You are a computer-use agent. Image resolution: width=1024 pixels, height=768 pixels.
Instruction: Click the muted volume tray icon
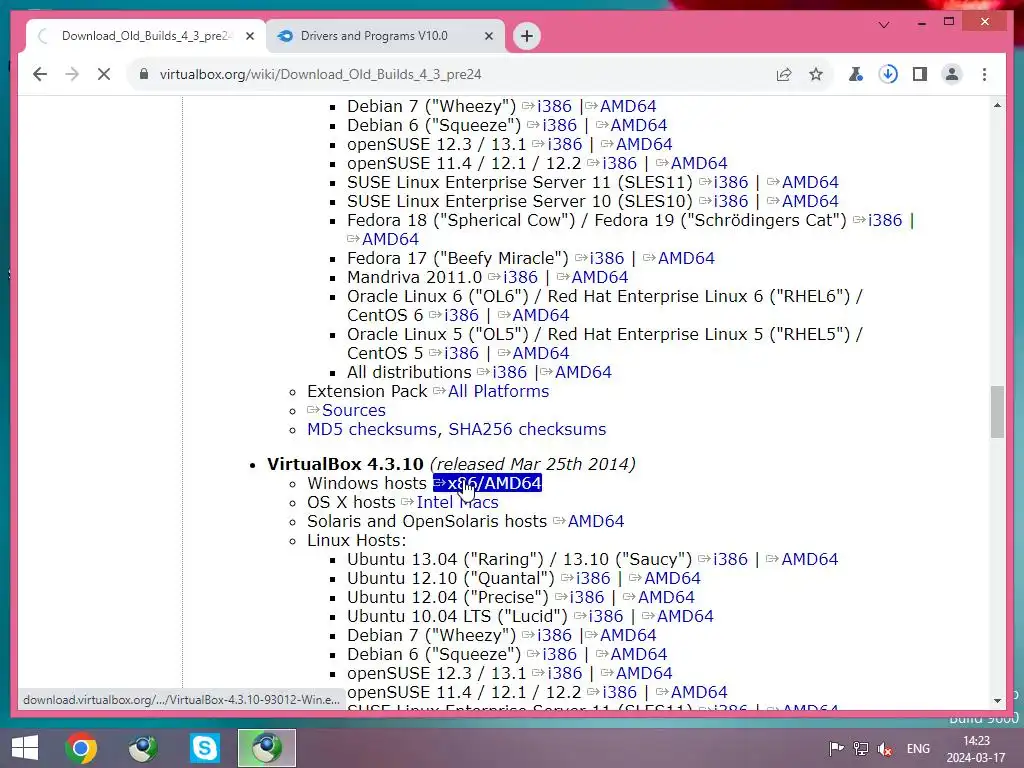(885, 748)
